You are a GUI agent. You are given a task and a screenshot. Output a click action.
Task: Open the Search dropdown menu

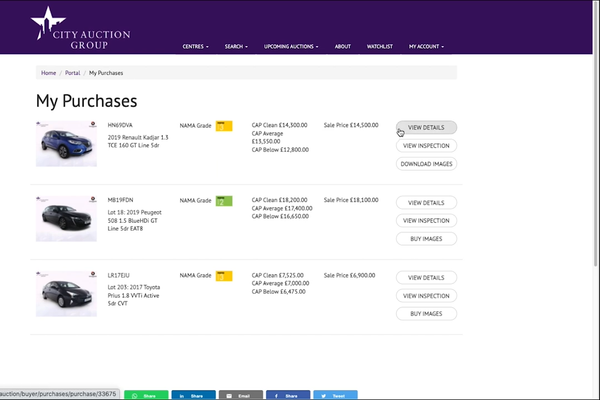(237, 46)
